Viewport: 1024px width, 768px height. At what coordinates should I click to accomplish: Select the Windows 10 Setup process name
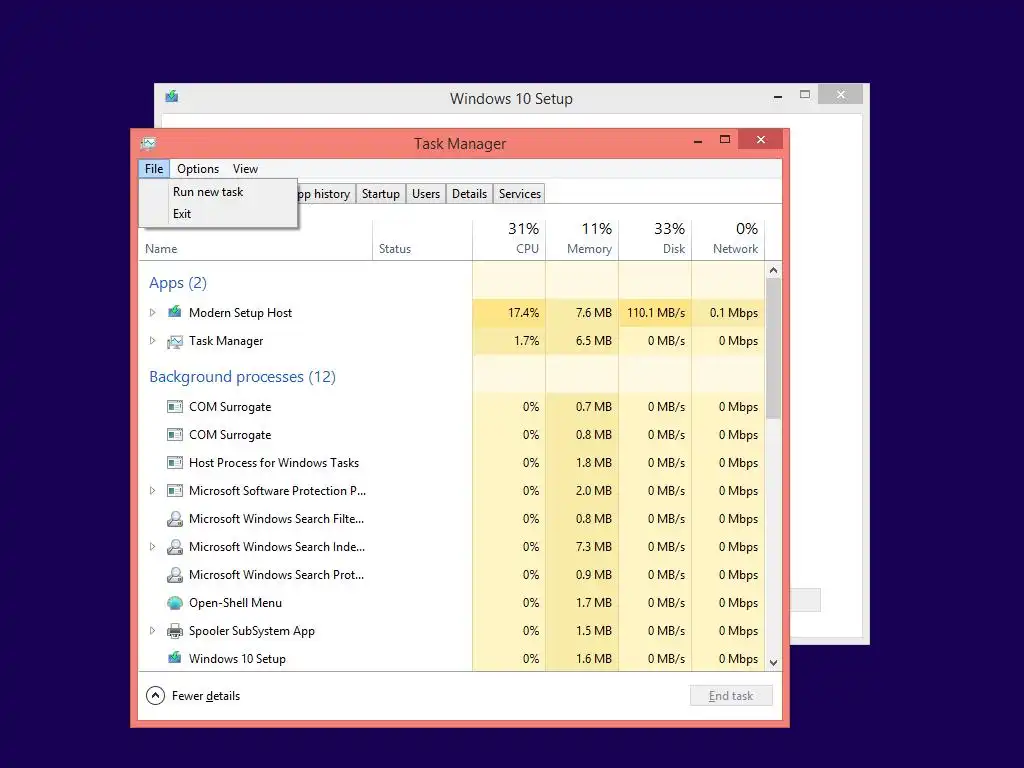pos(237,658)
